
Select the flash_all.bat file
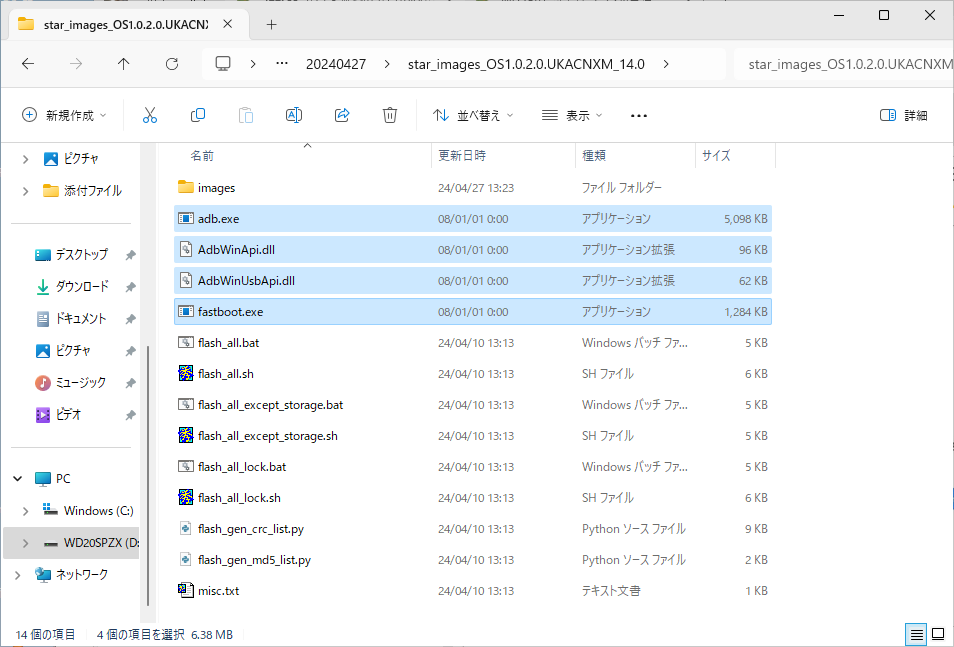tap(473, 343)
